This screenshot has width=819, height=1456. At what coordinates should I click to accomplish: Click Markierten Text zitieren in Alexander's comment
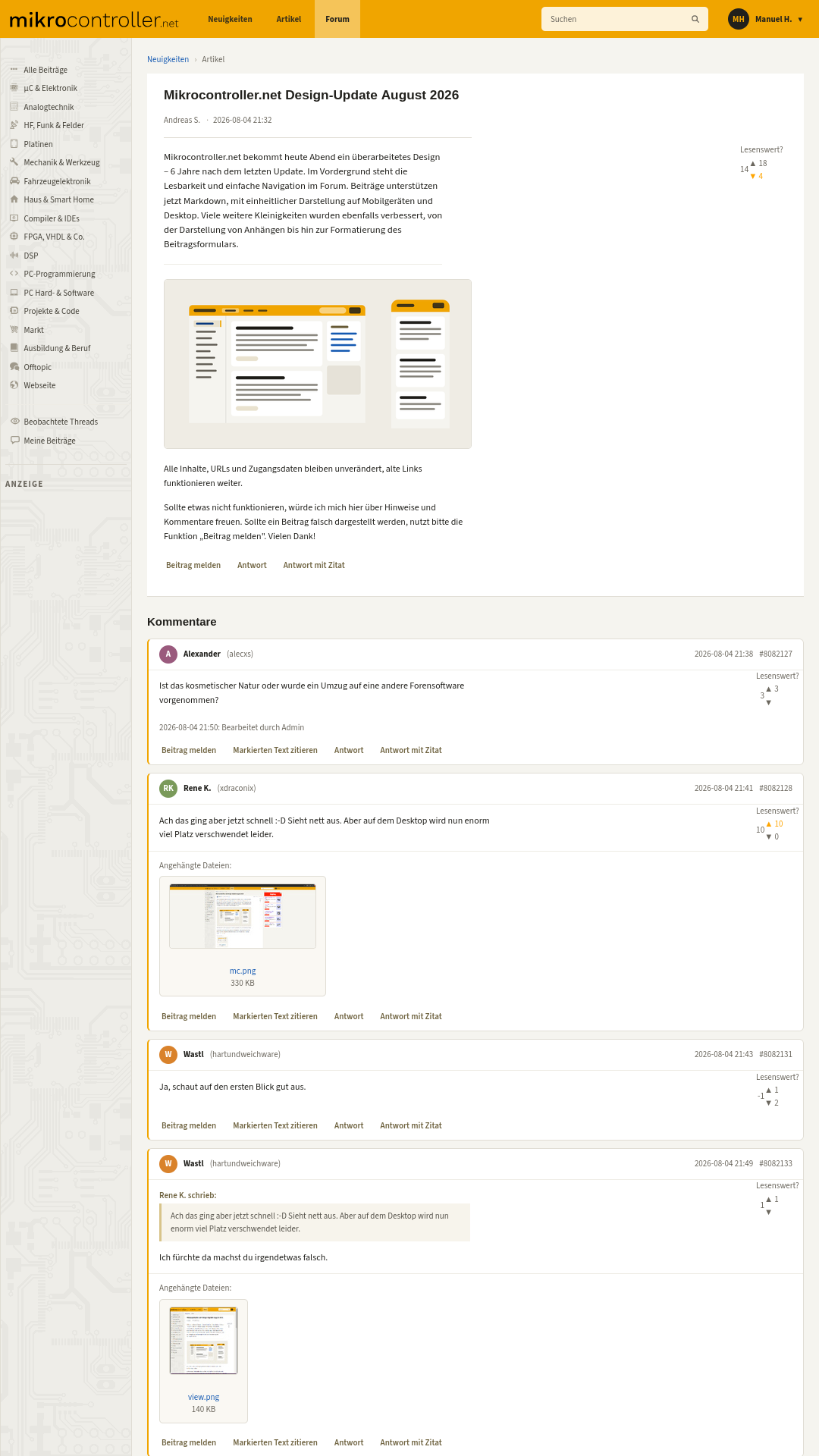(275, 750)
